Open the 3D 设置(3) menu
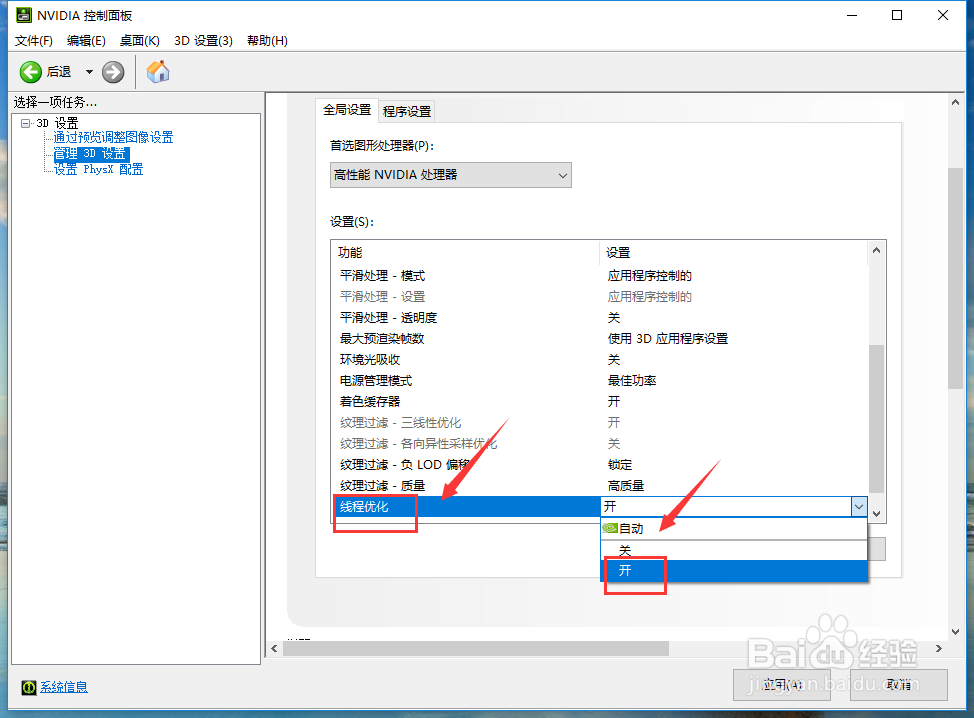 pyautogui.click(x=203, y=40)
